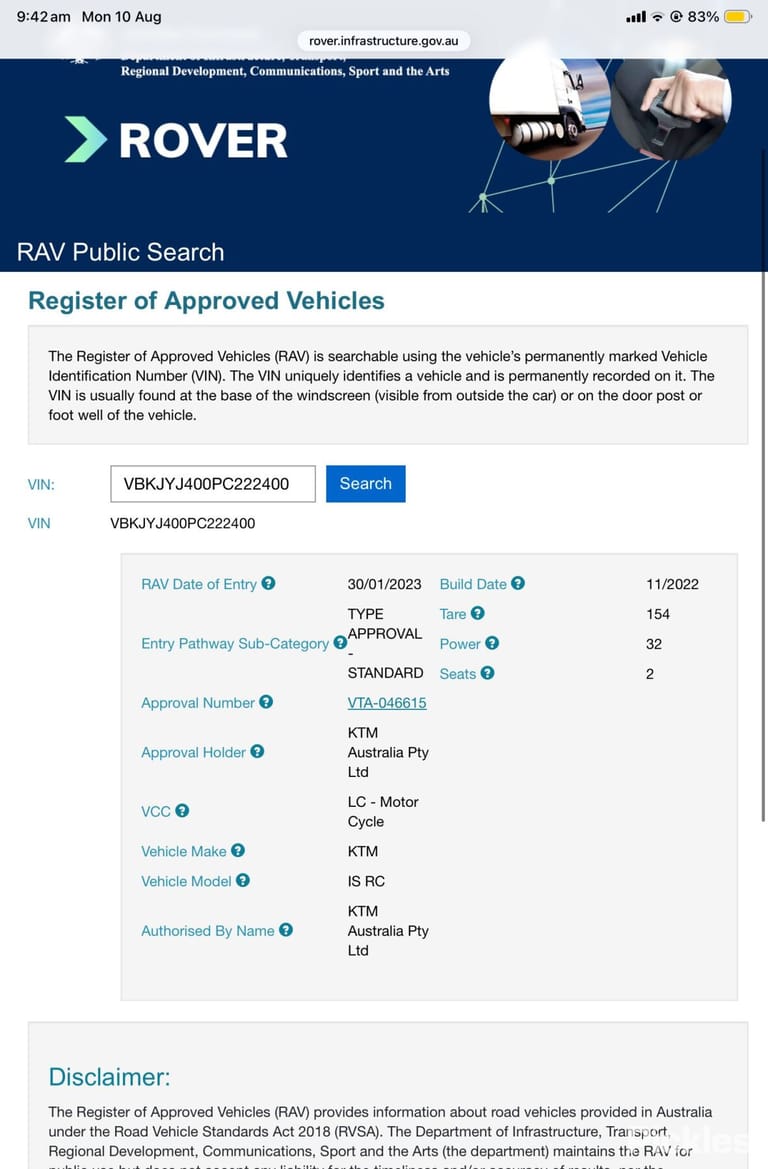
Task: Click the Build Date label
Action: click(473, 584)
